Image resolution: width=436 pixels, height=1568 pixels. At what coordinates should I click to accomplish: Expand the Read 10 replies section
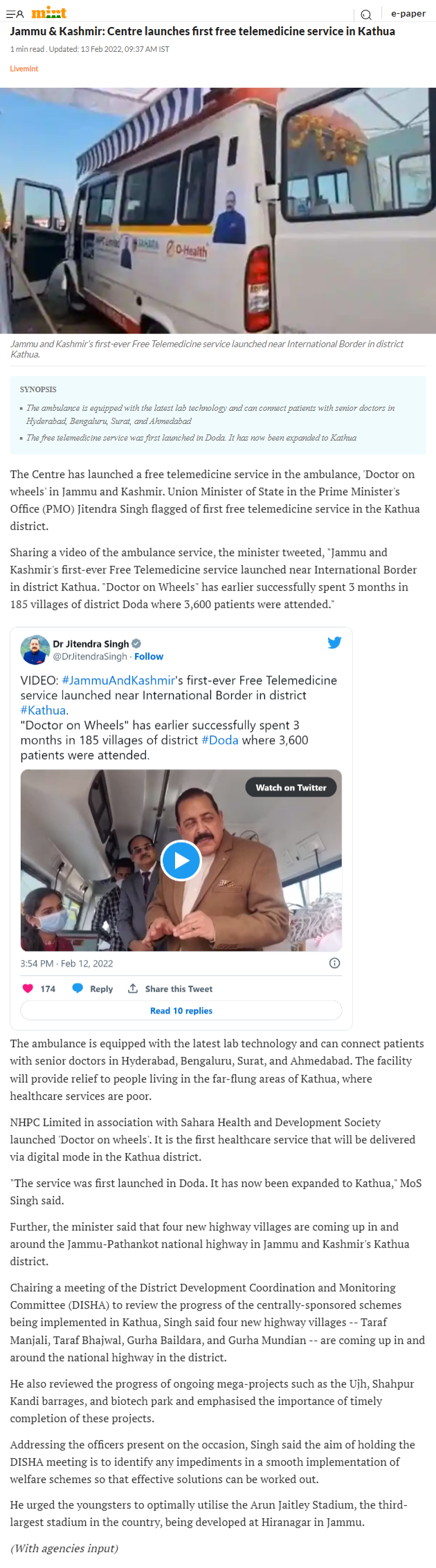[181, 1010]
